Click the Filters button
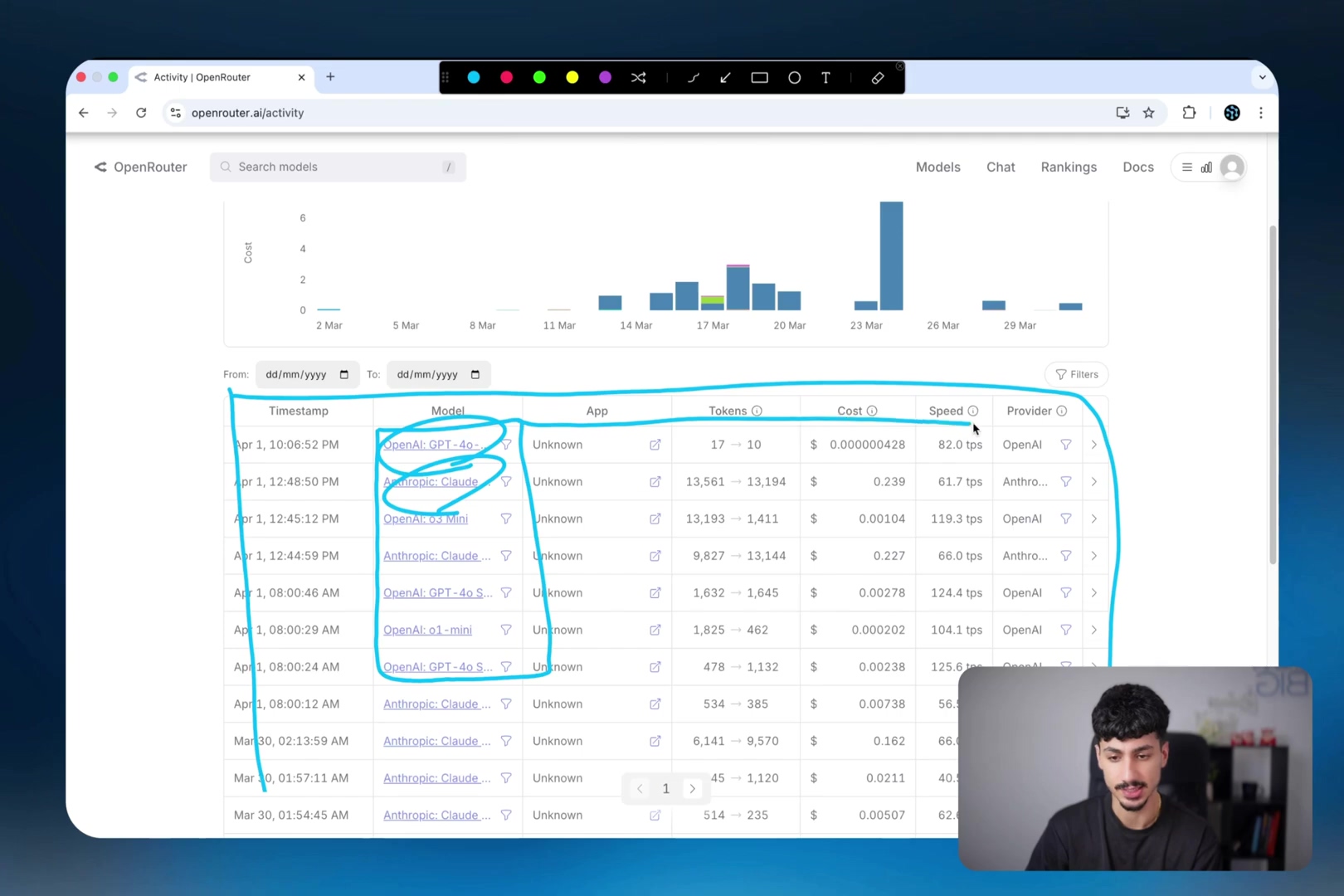This screenshot has width=1344, height=896. (x=1076, y=374)
